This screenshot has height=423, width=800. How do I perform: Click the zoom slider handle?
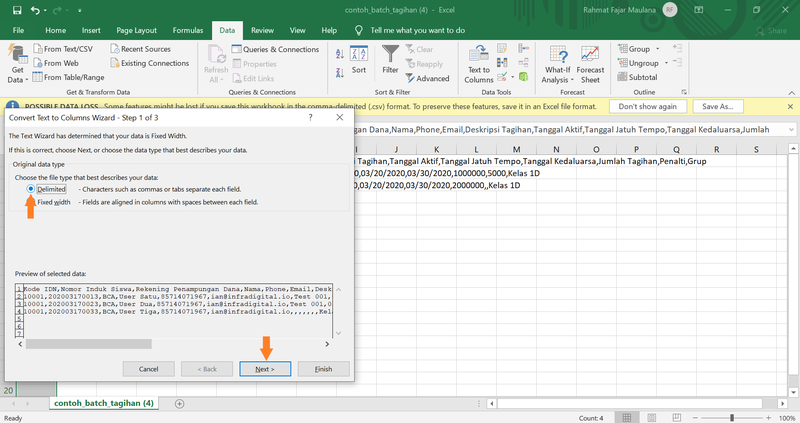click(732, 418)
